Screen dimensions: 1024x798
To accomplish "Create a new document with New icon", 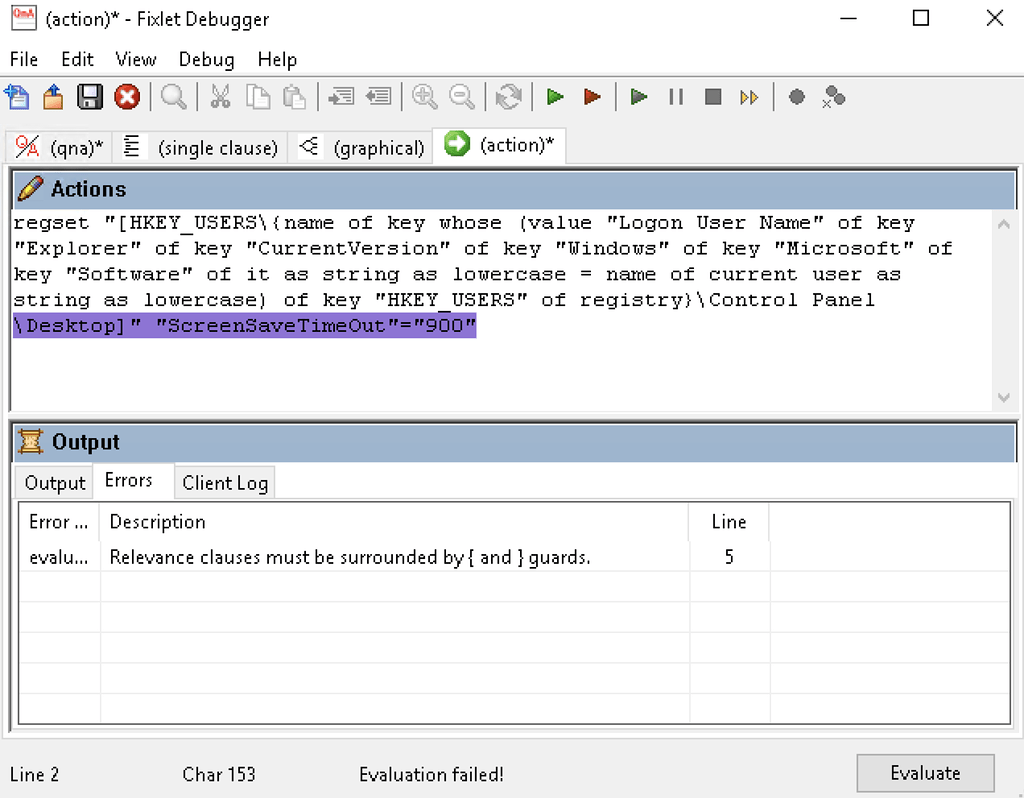I will pyautogui.click(x=18, y=97).
